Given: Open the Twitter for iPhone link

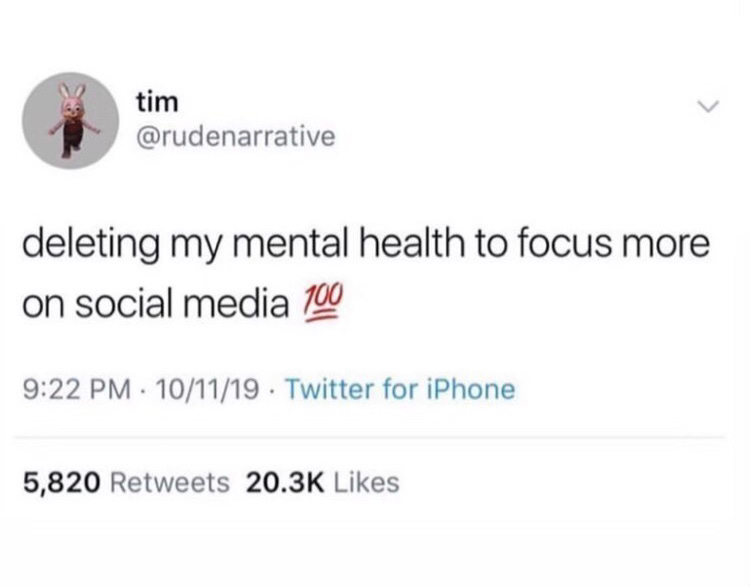Looking at the screenshot, I should click(400, 389).
